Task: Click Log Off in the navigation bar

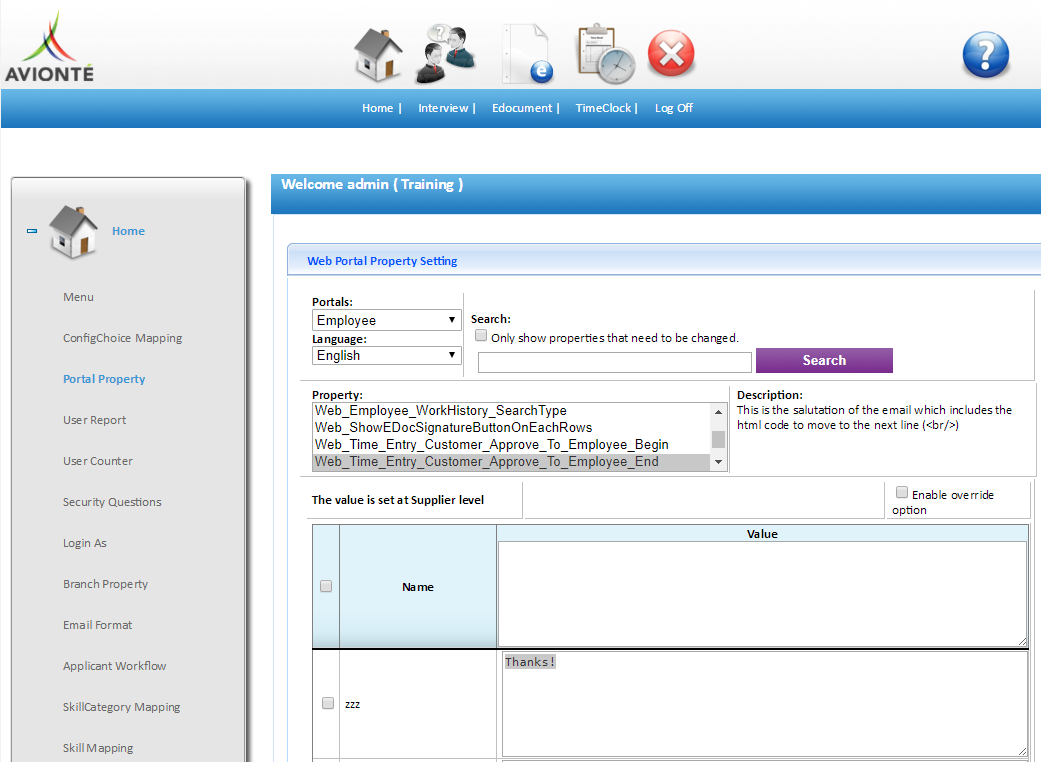Action: 674,108
